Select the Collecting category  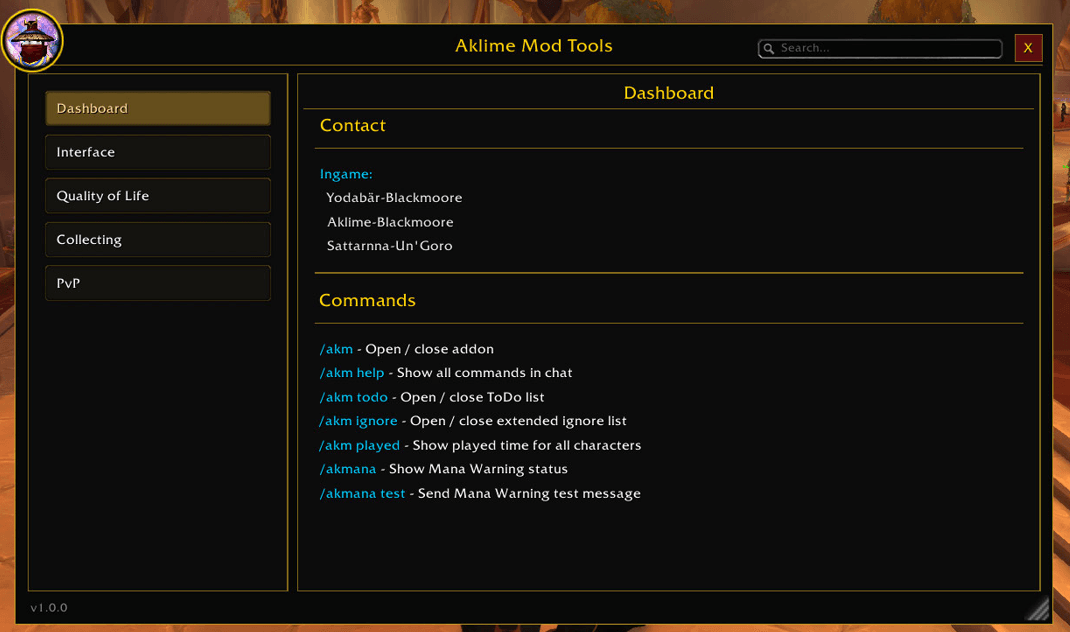[158, 240]
